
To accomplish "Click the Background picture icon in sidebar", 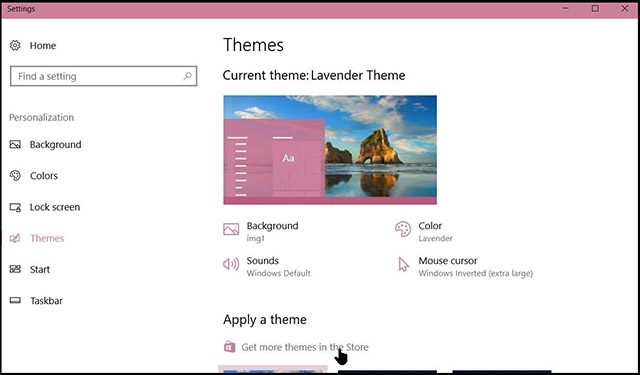I will pos(15,144).
